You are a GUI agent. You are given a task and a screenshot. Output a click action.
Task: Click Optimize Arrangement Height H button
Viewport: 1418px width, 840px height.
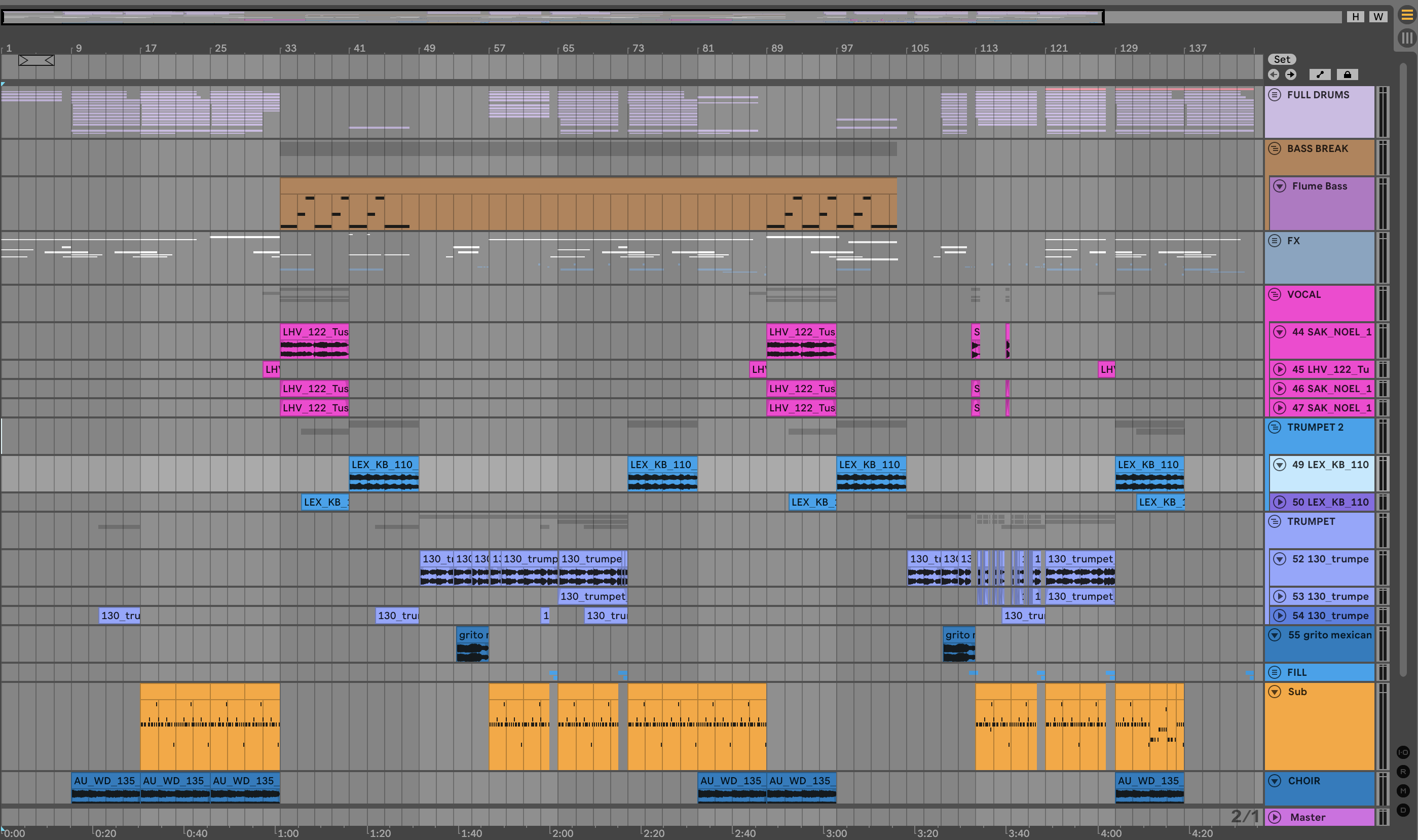(1355, 16)
